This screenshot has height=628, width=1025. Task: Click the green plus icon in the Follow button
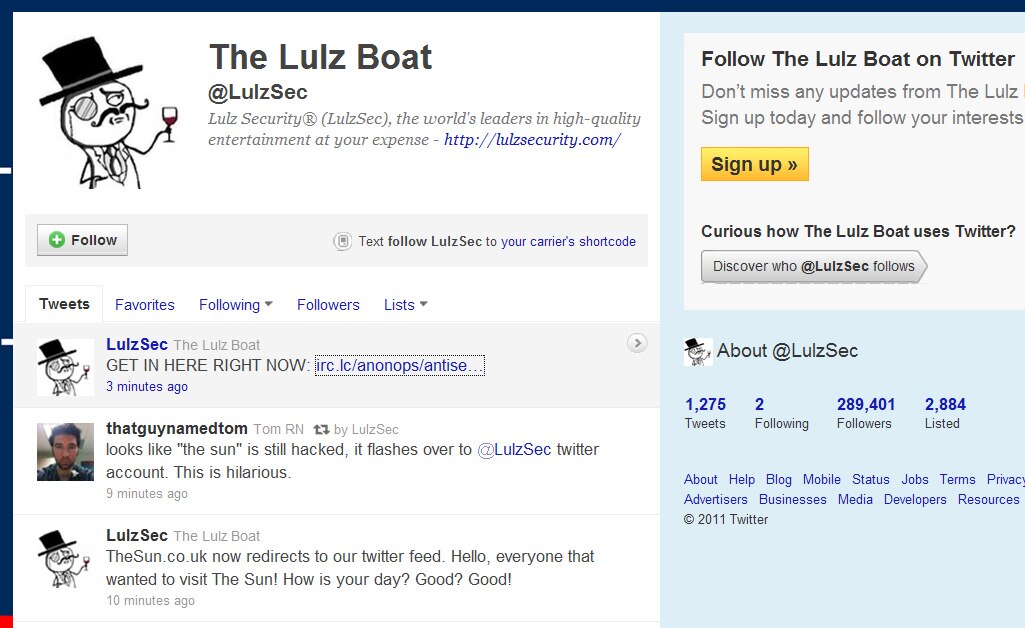point(59,239)
